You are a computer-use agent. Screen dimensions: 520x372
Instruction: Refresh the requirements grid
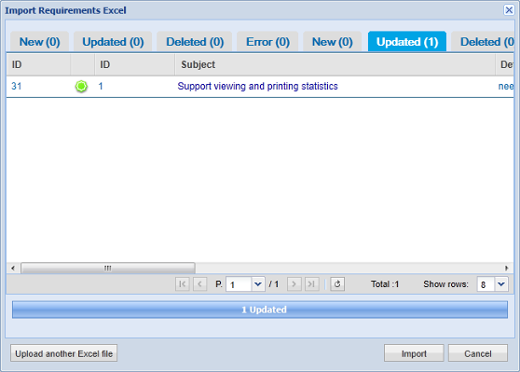[x=337, y=284]
